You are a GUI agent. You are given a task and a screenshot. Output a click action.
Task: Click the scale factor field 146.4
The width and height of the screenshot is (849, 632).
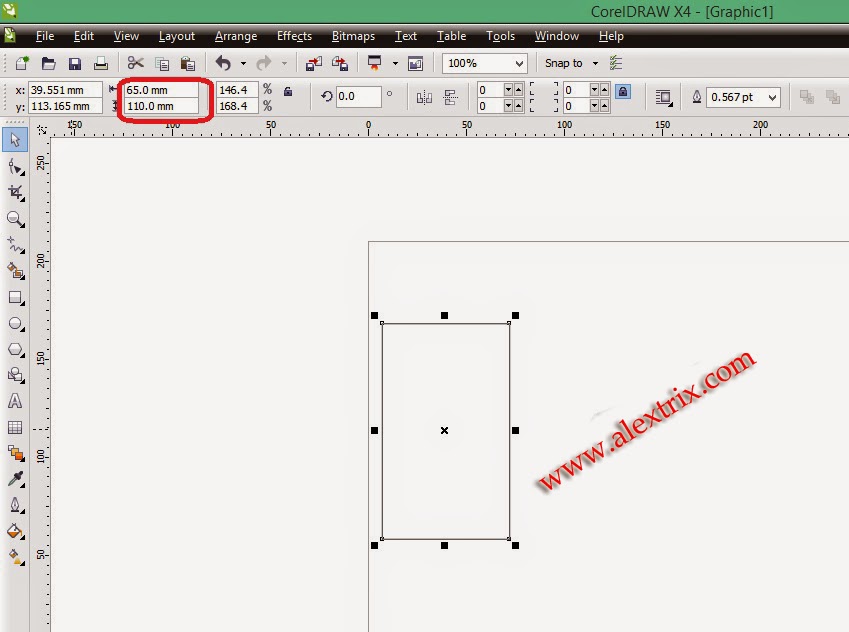click(237, 90)
